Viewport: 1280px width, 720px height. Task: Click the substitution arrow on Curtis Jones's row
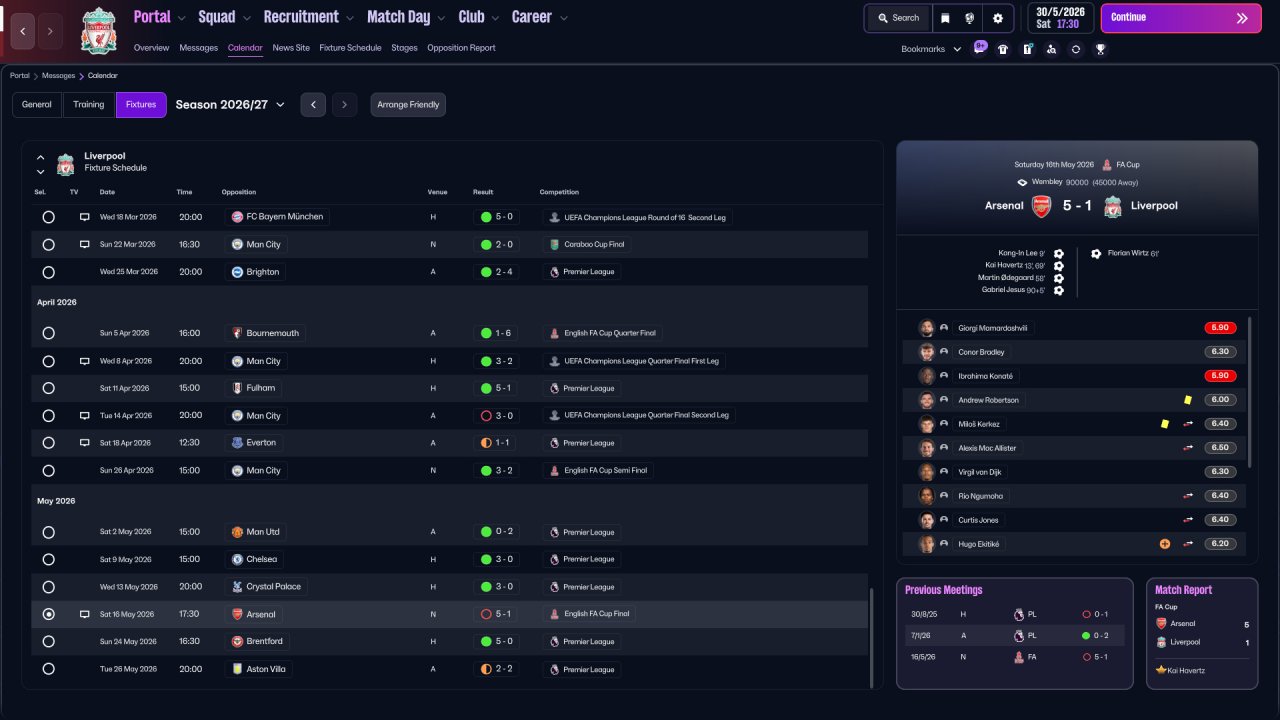pos(1188,520)
